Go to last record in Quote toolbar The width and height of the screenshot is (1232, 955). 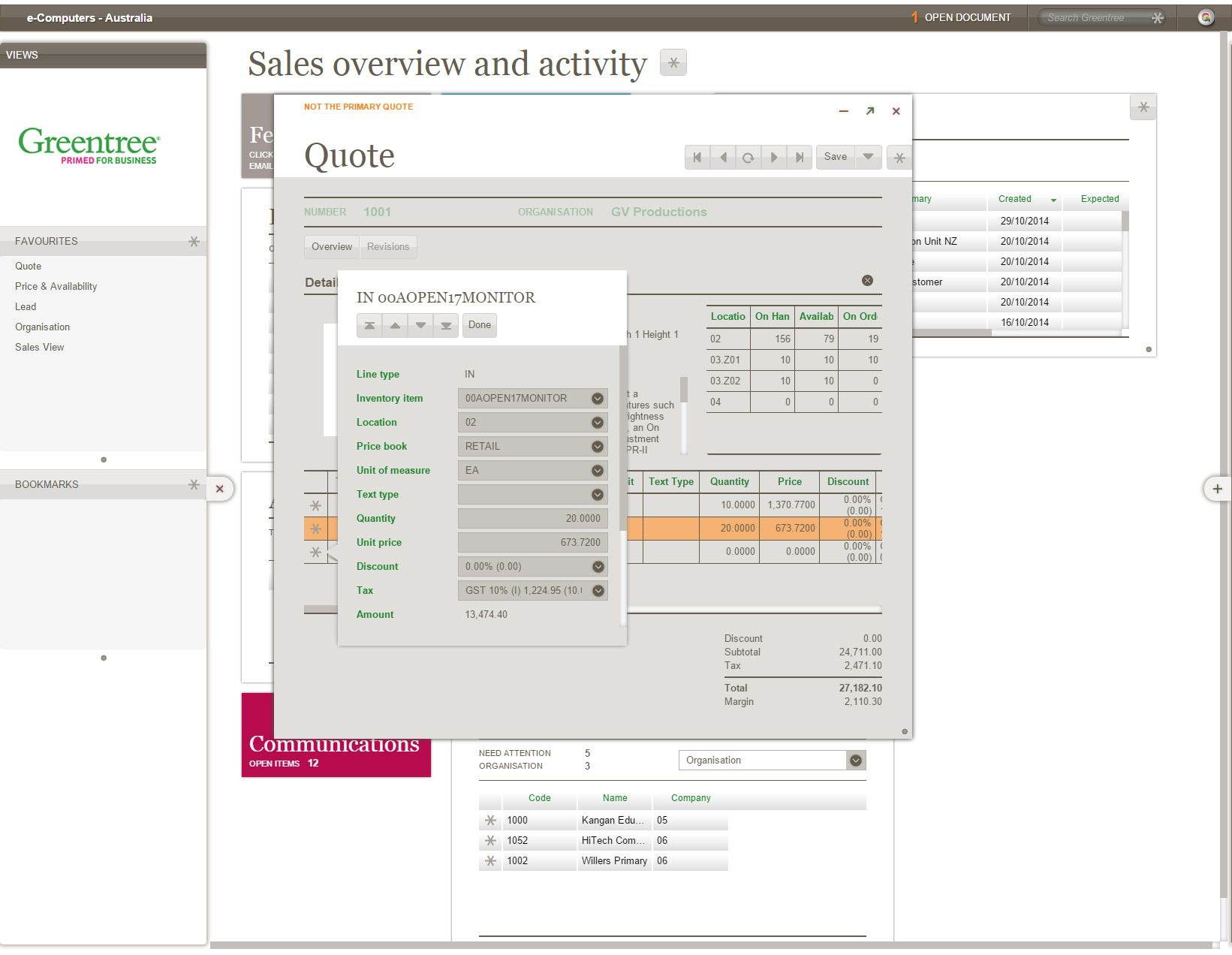pos(800,157)
